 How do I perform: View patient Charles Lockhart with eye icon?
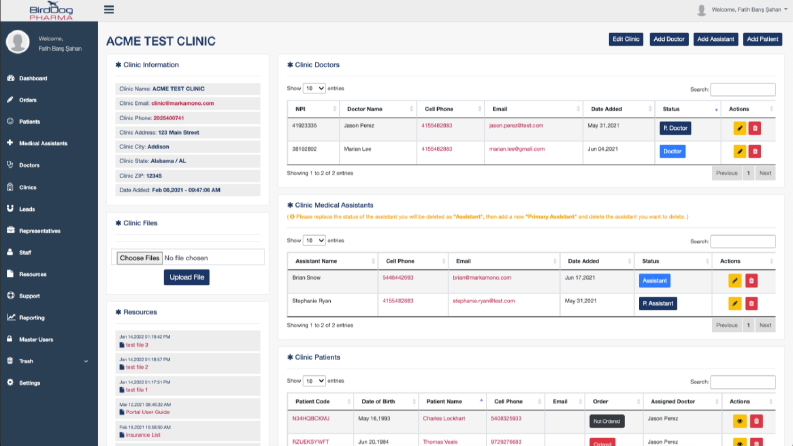point(739,421)
